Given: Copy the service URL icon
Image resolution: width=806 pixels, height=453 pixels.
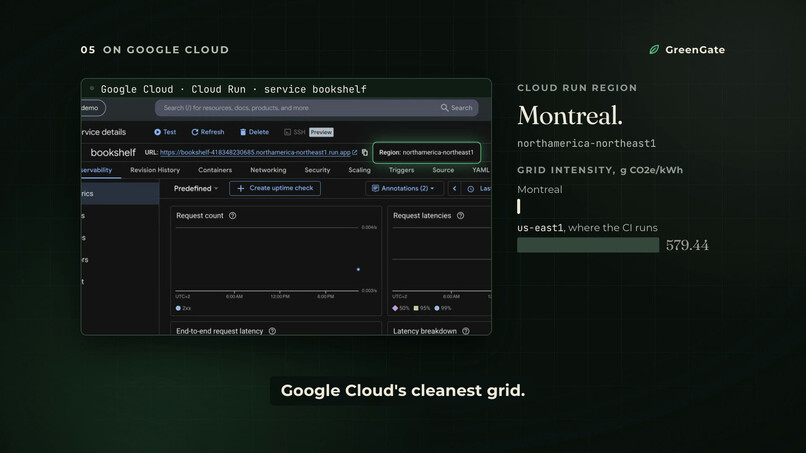Looking at the screenshot, I should (364, 152).
